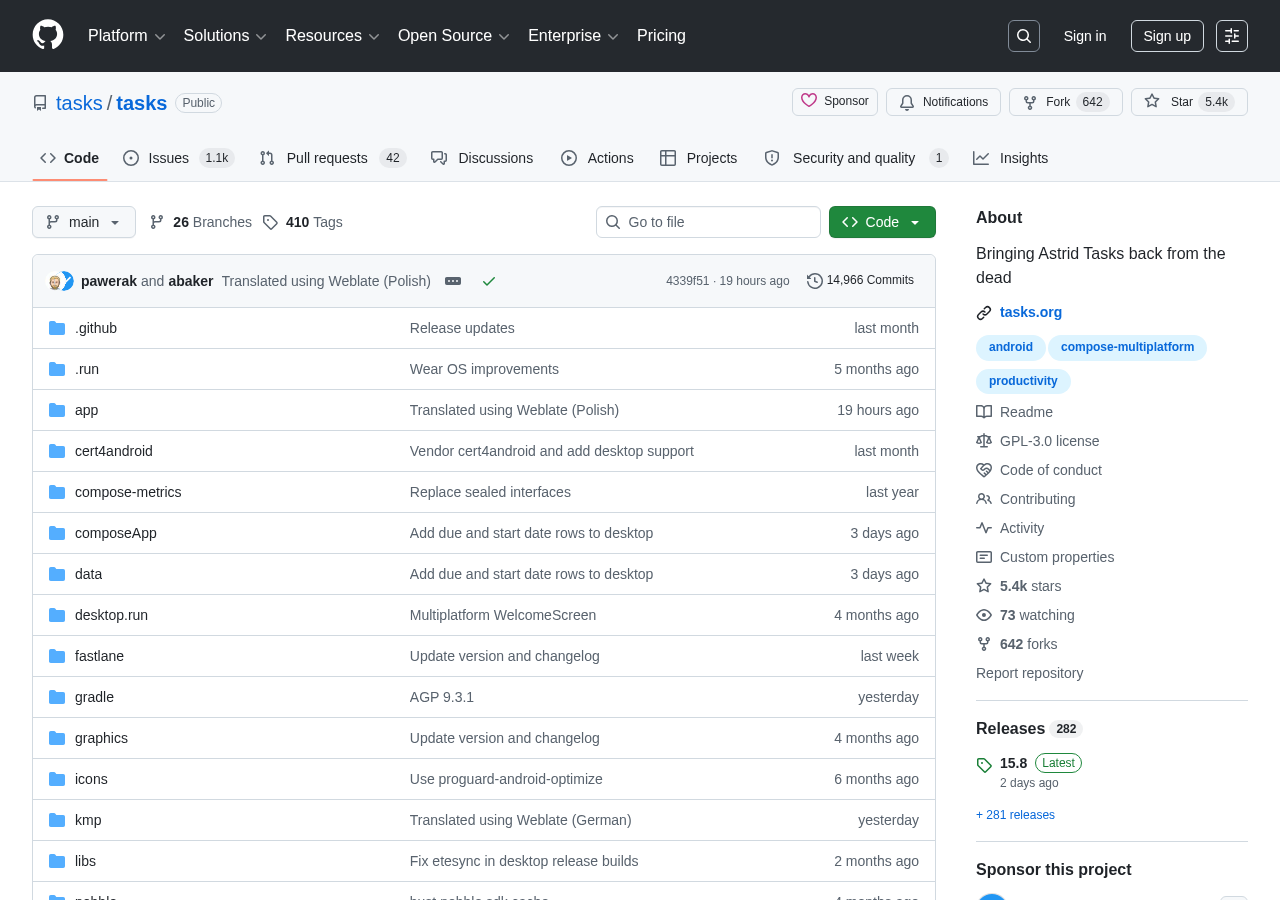Expand the green Code dropdown button
This screenshot has width=1280, height=900.
coord(882,222)
